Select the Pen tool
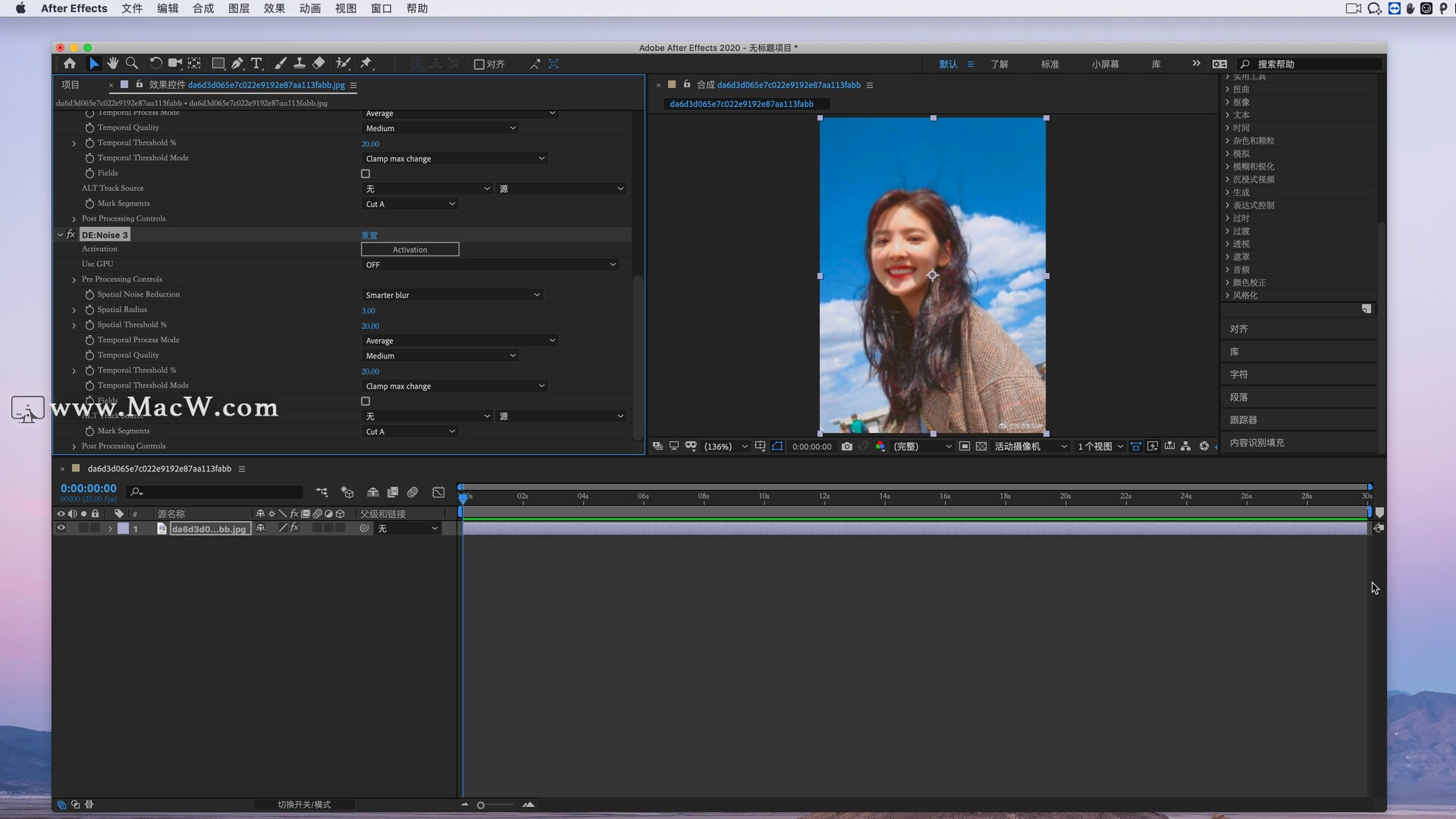Image resolution: width=1456 pixels, height=819 pixels. click(x=237, y=64)
